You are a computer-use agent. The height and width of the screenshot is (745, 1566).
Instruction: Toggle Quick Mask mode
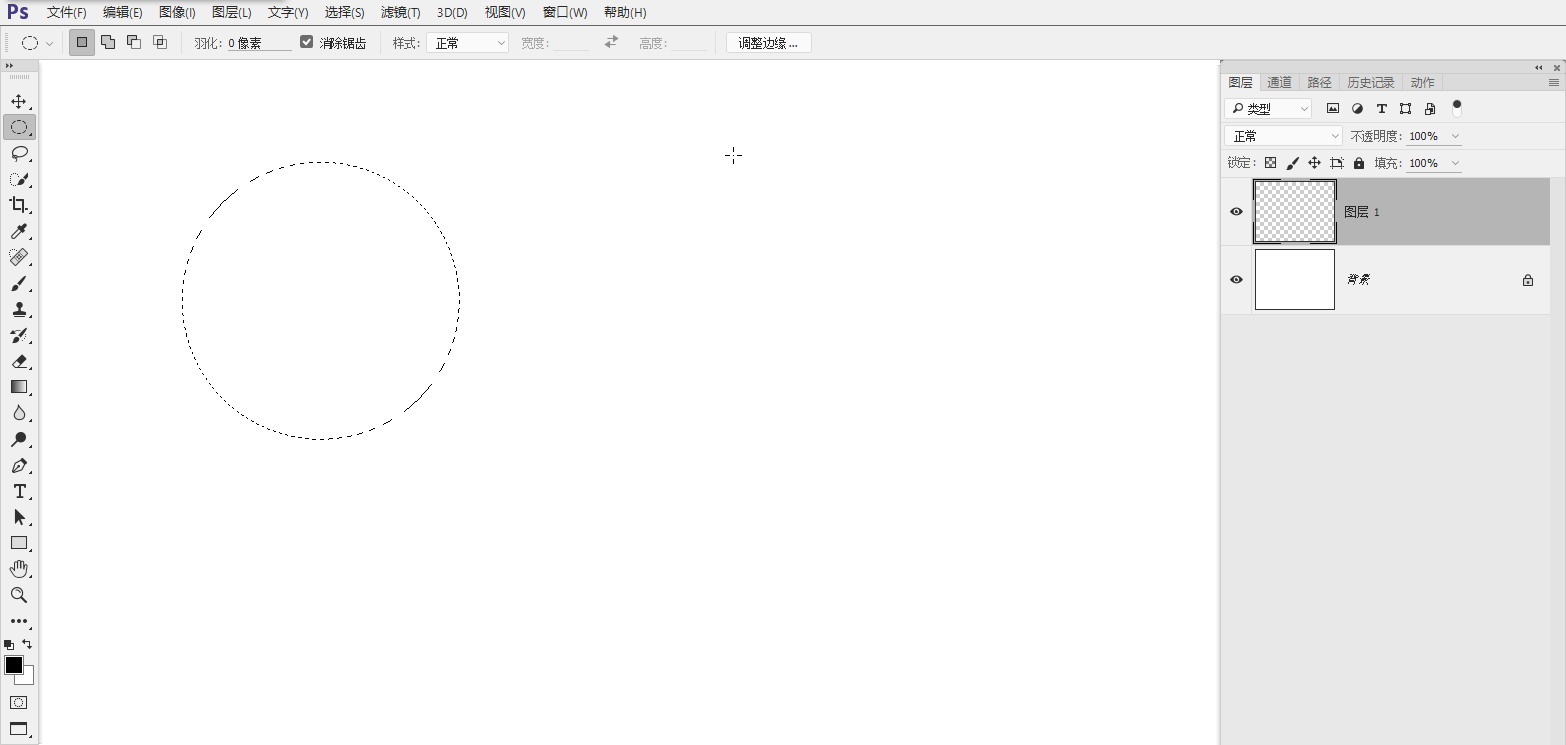point(19,703)
